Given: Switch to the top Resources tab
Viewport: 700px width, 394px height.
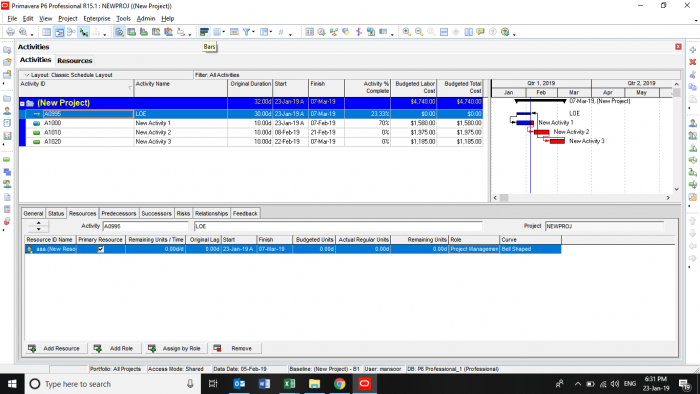Looking at the screenshot, I should (x=75, y=60).
